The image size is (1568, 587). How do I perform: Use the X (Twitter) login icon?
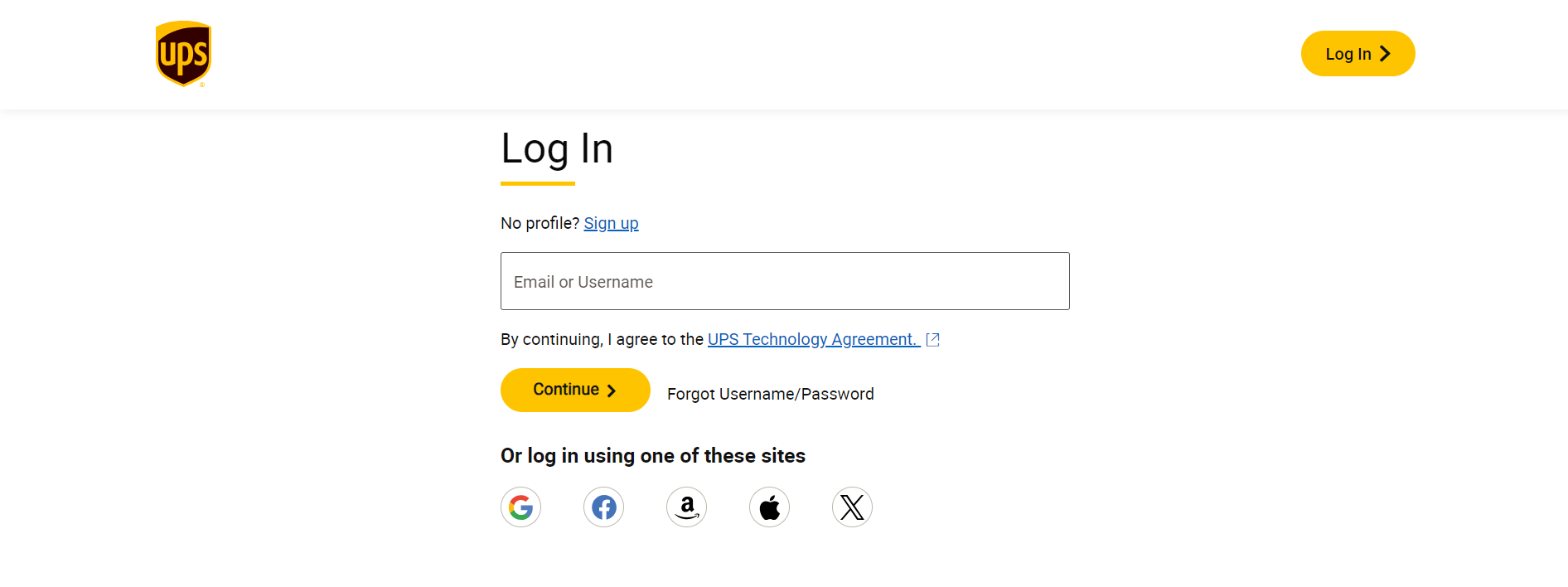pyautogui.click(x=852, y=507)
